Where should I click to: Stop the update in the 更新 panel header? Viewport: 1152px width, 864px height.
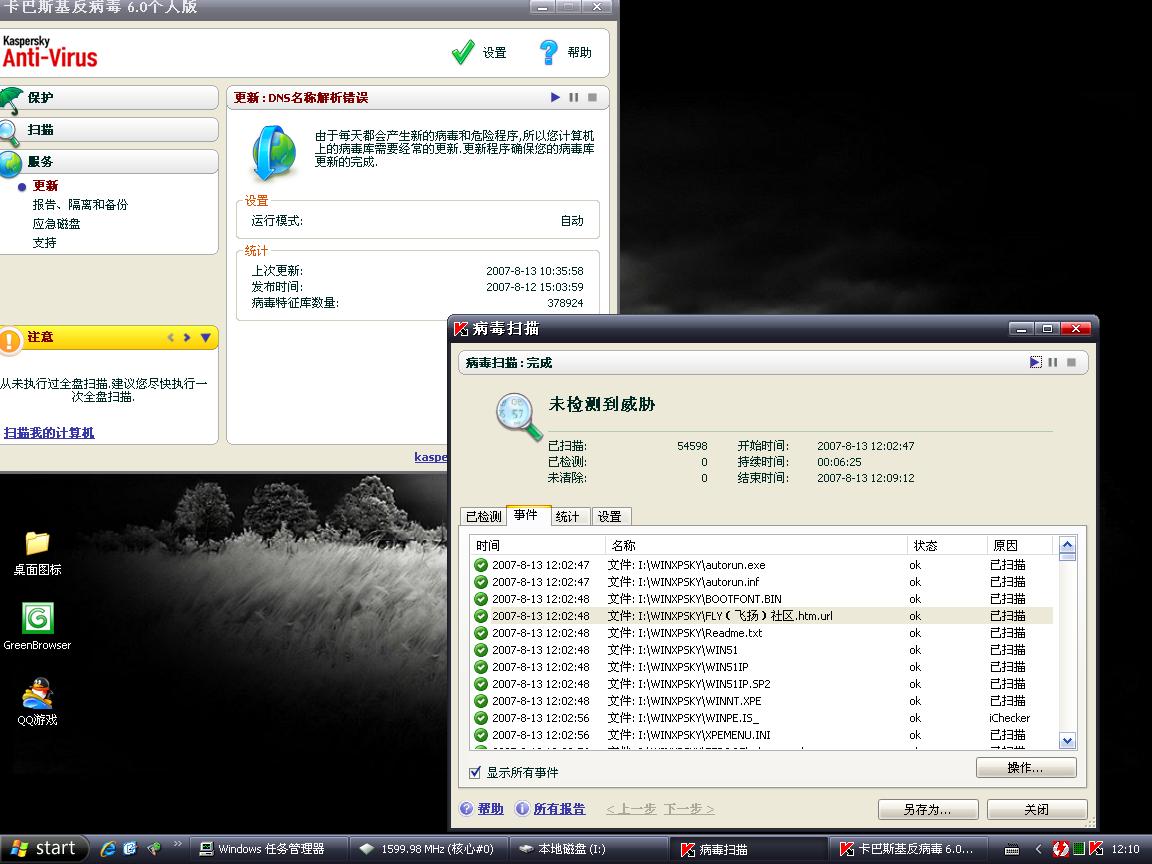coord(592,97)
